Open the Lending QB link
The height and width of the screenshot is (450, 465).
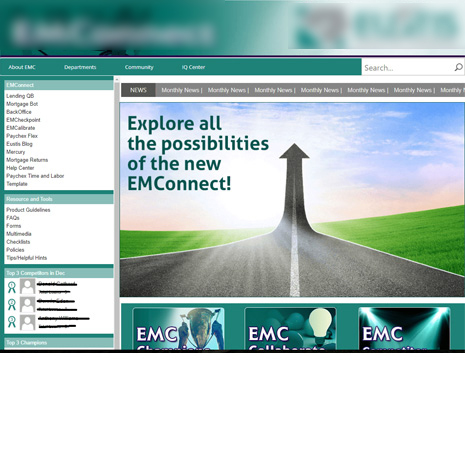tap(20, 96)
